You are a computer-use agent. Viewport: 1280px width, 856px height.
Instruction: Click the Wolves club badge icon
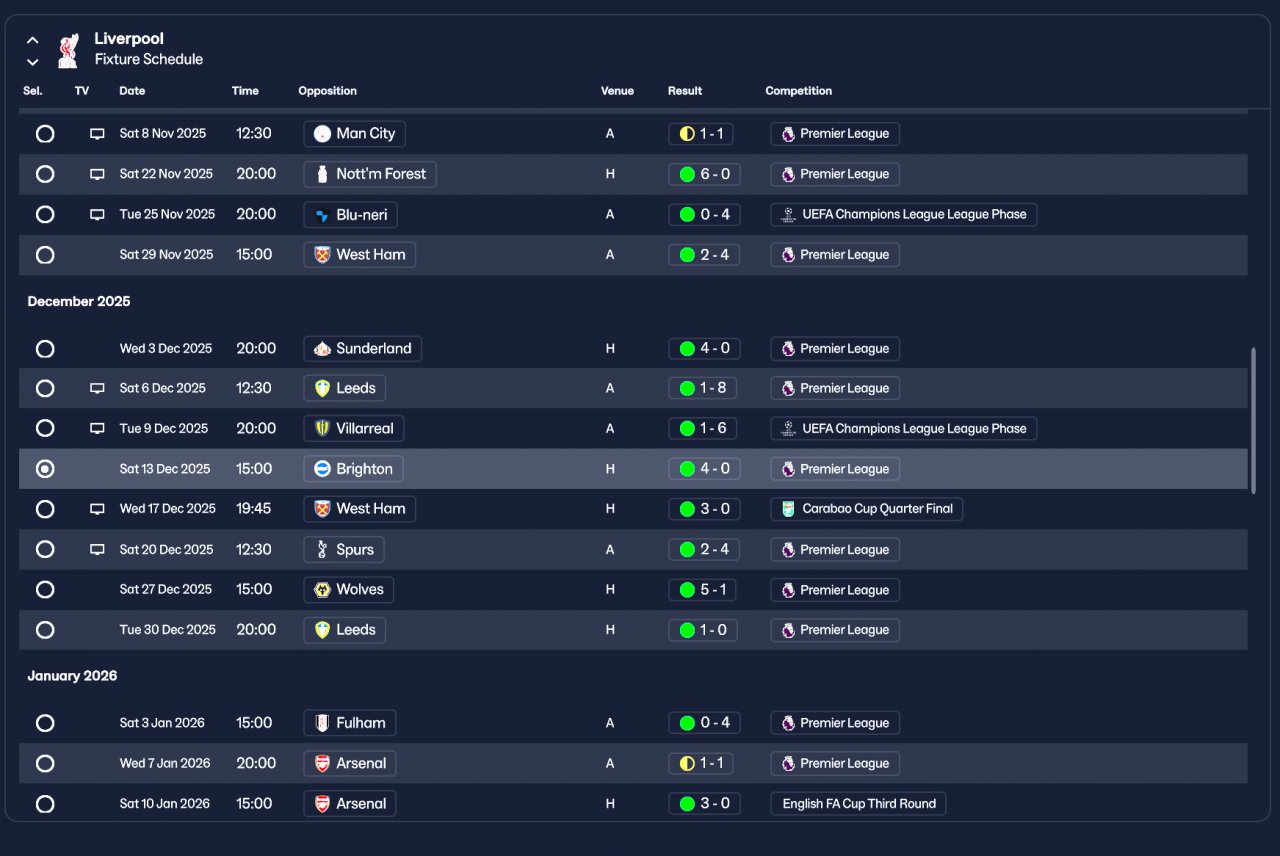(x=322, y=590)
